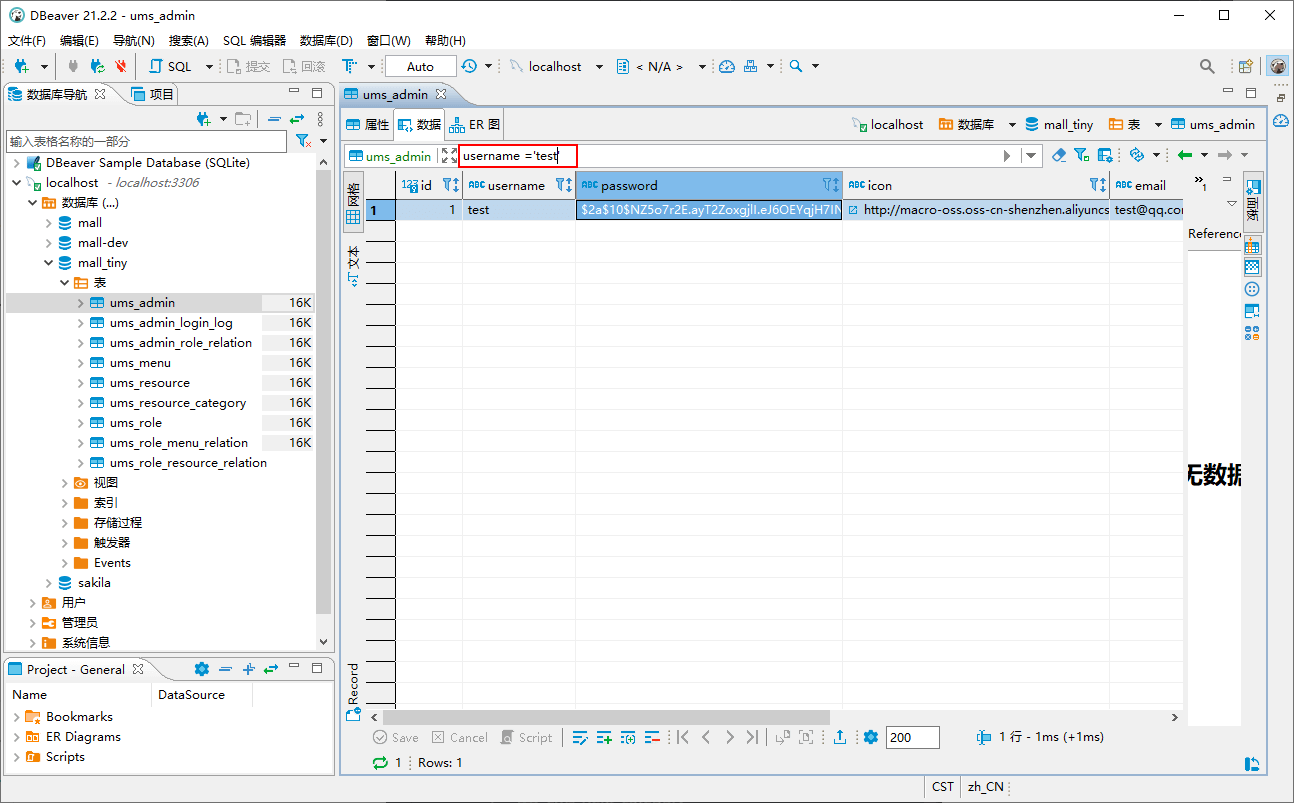Click the new database connection plug icon

(21, 66)
